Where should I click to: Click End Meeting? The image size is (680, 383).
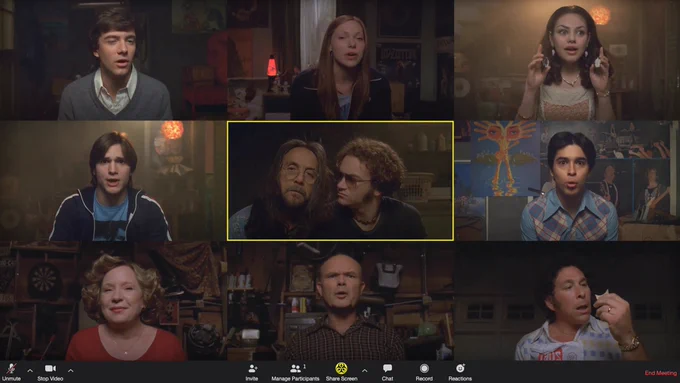tap(660, 373)
